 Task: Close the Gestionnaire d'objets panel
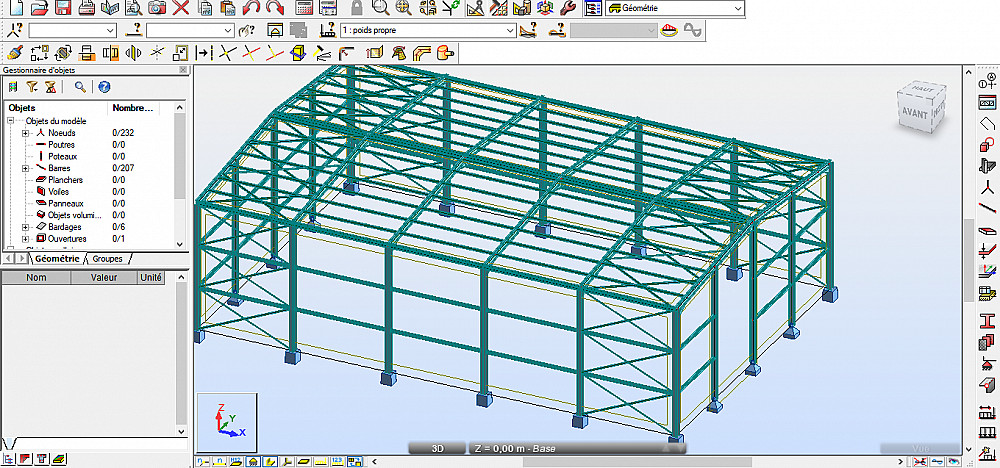tap(184, 70)
